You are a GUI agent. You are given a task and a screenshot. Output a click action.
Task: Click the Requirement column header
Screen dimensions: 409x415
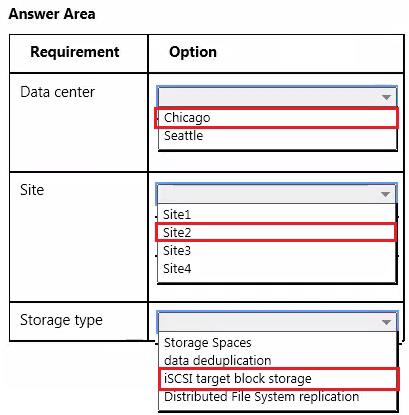(x=75, y=52)
